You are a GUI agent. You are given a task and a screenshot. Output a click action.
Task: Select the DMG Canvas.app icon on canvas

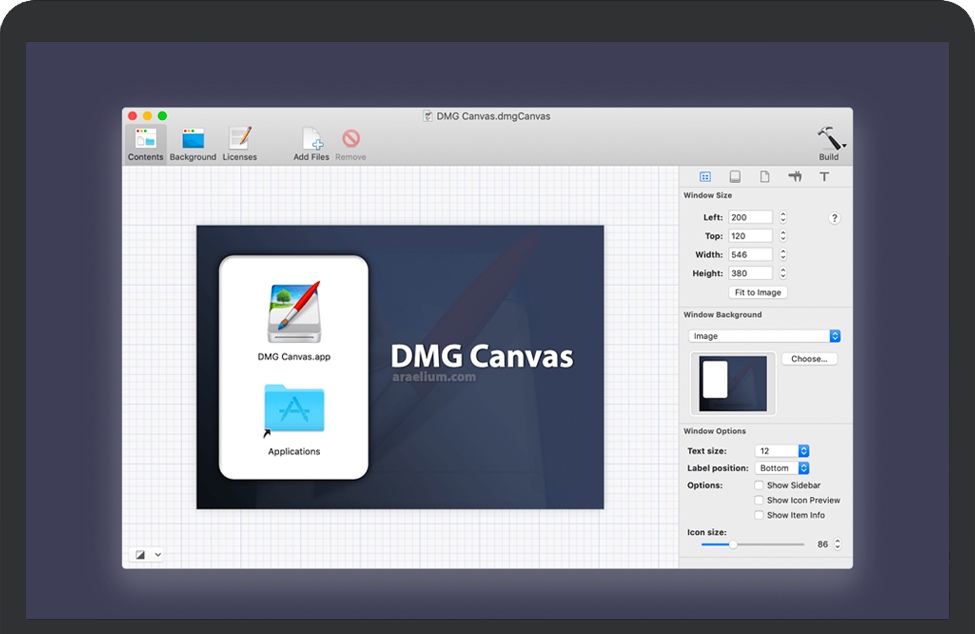coord(293,313)
